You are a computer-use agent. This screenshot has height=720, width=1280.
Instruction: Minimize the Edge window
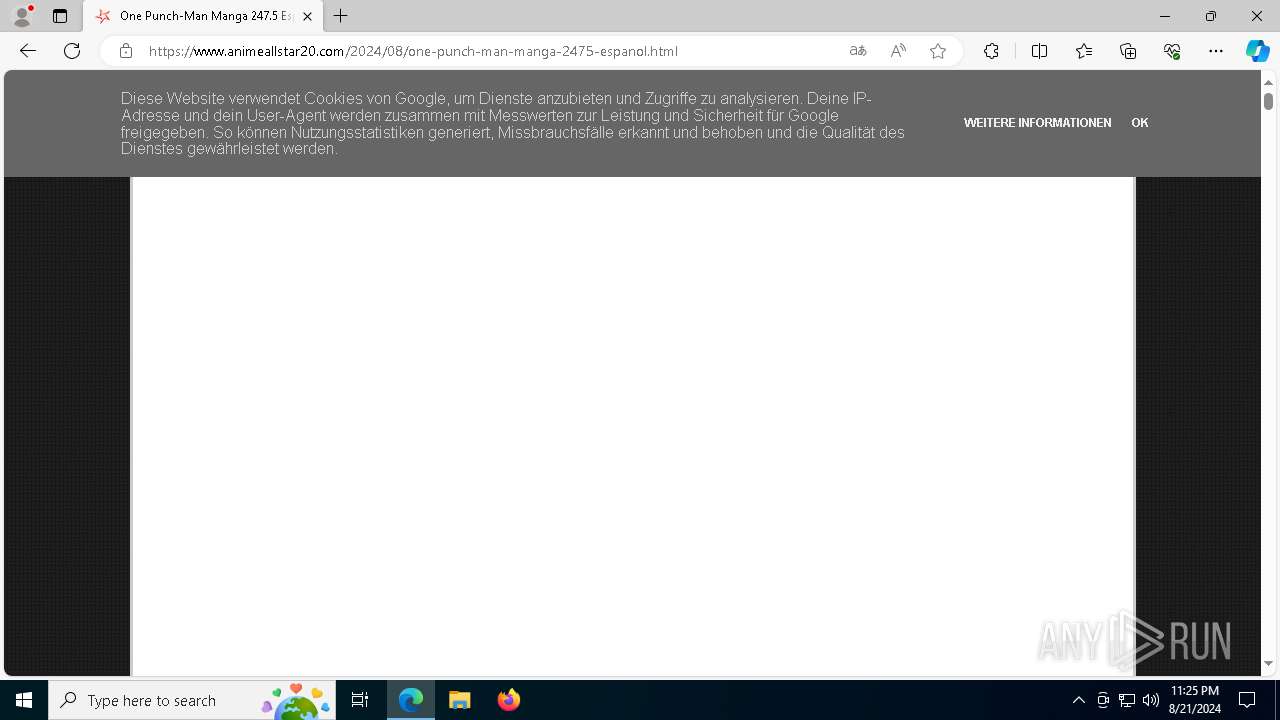[x=1165, y=16]
